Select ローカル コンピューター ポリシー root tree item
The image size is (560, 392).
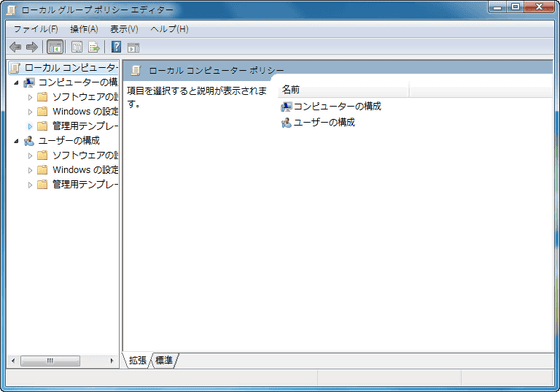[x=64, y=68]
